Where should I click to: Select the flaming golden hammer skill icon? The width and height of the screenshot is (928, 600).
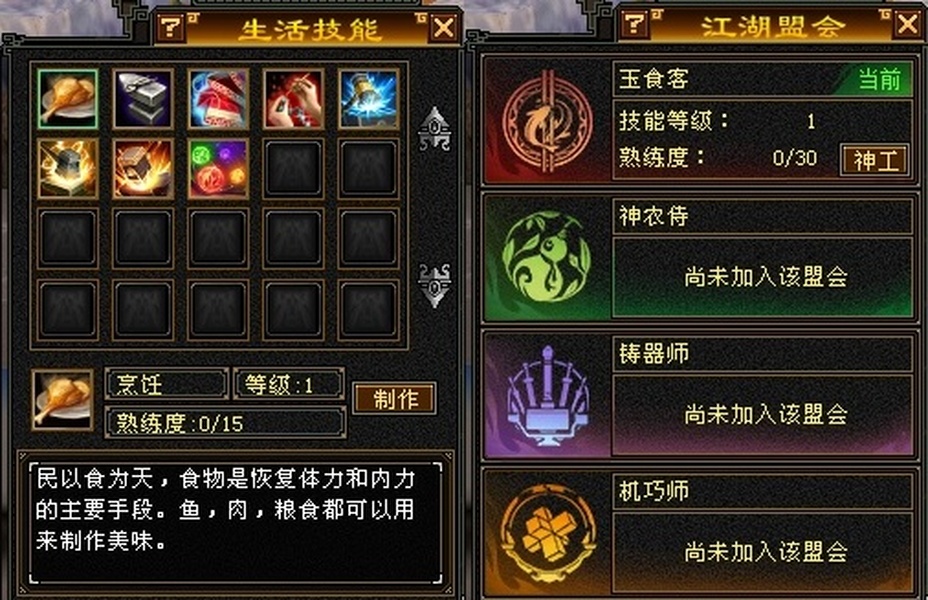pyautogui.click(x=67, y=169)
